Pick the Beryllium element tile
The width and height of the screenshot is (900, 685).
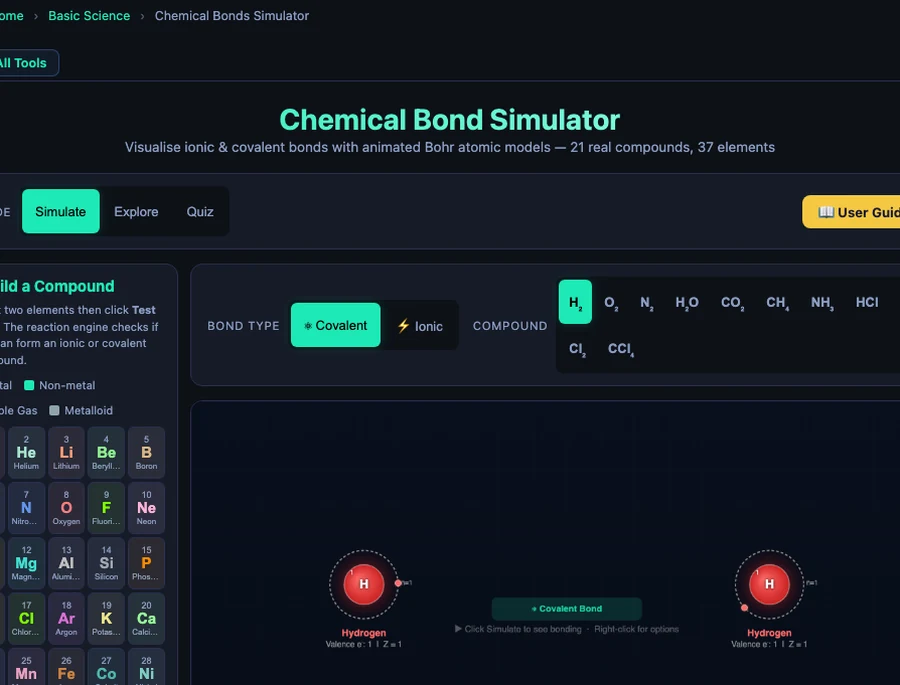click(106, 452)
